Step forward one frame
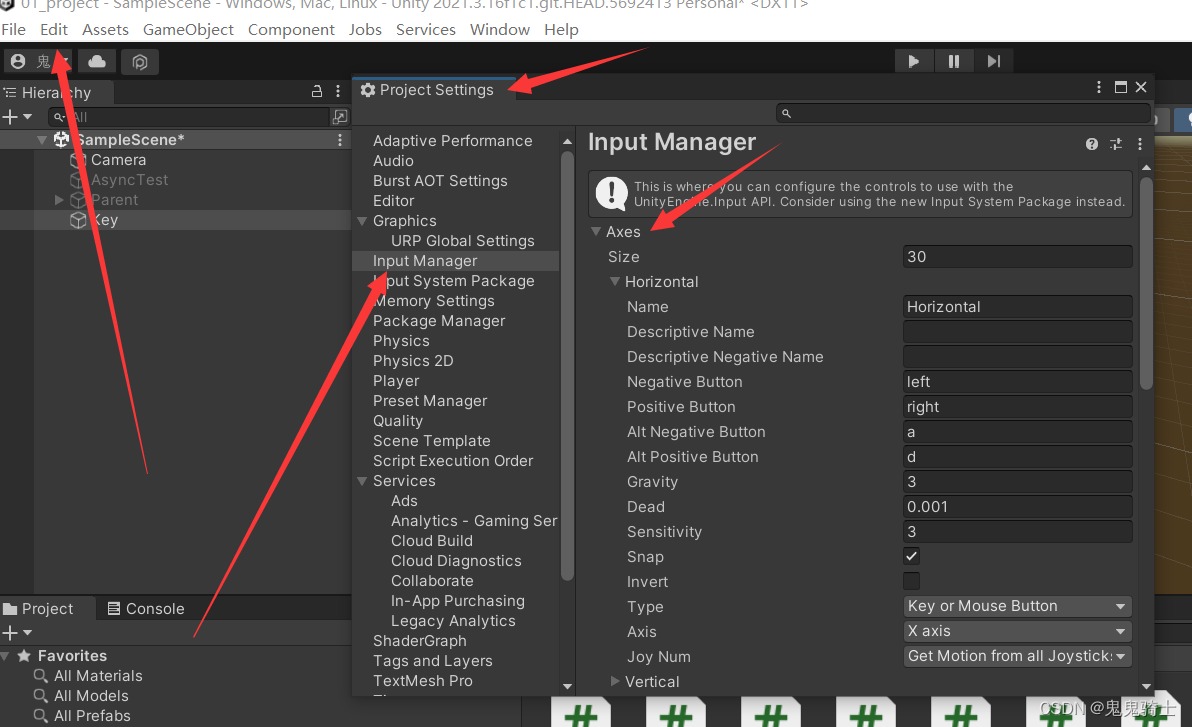 pos(994,62)
